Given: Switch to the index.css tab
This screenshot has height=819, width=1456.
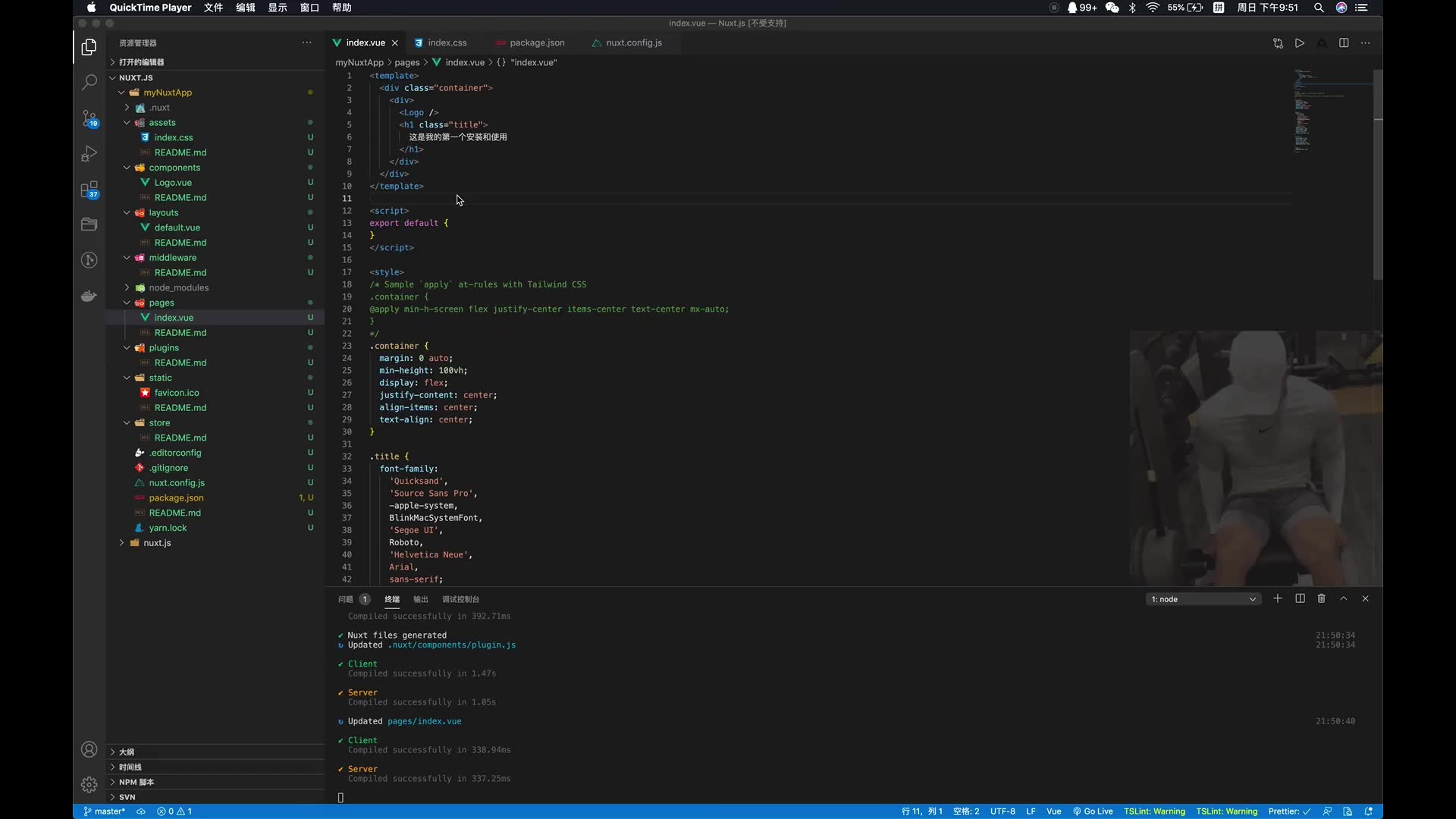Looking at the screenshot, I should tap(447, 43).
